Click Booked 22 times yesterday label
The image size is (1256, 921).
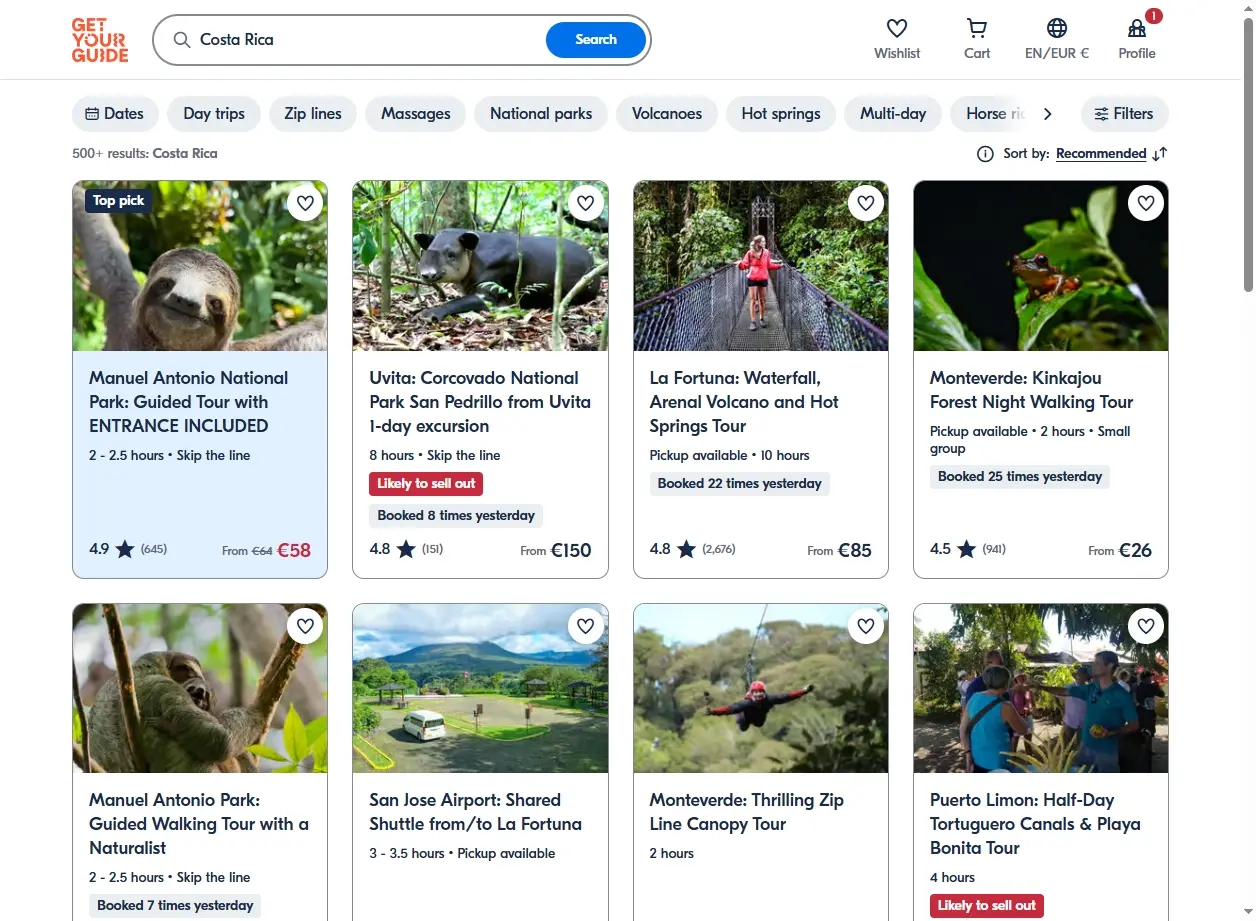point(739,484)
